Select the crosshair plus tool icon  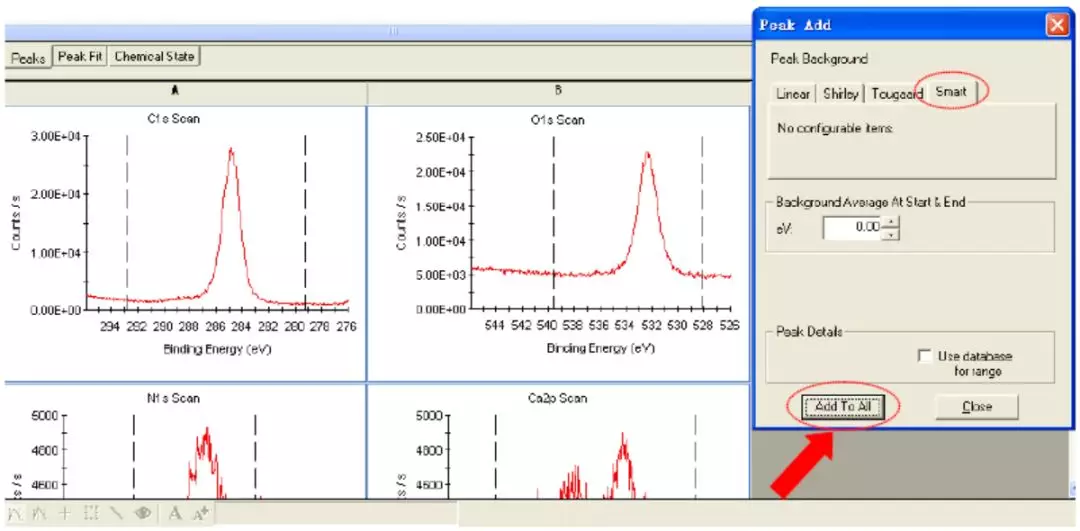click(x=65, y=513)
